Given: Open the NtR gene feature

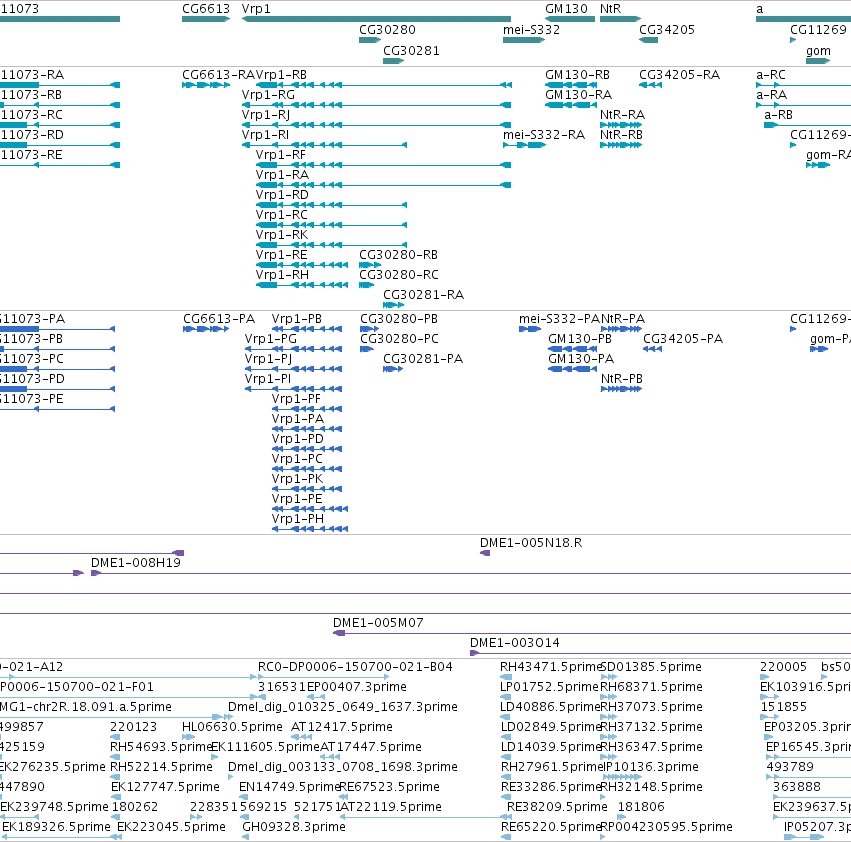Looking at the screenshot, I should point(620,19).
